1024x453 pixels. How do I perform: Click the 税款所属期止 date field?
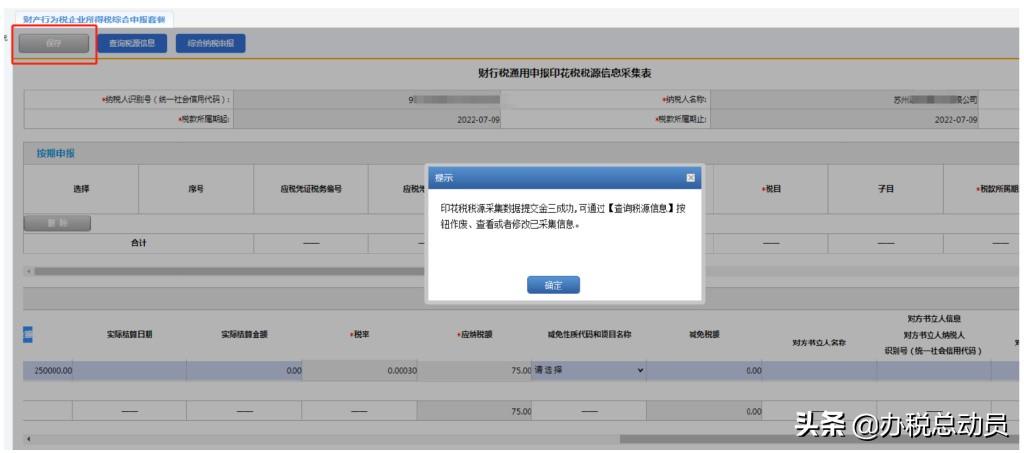847,120
